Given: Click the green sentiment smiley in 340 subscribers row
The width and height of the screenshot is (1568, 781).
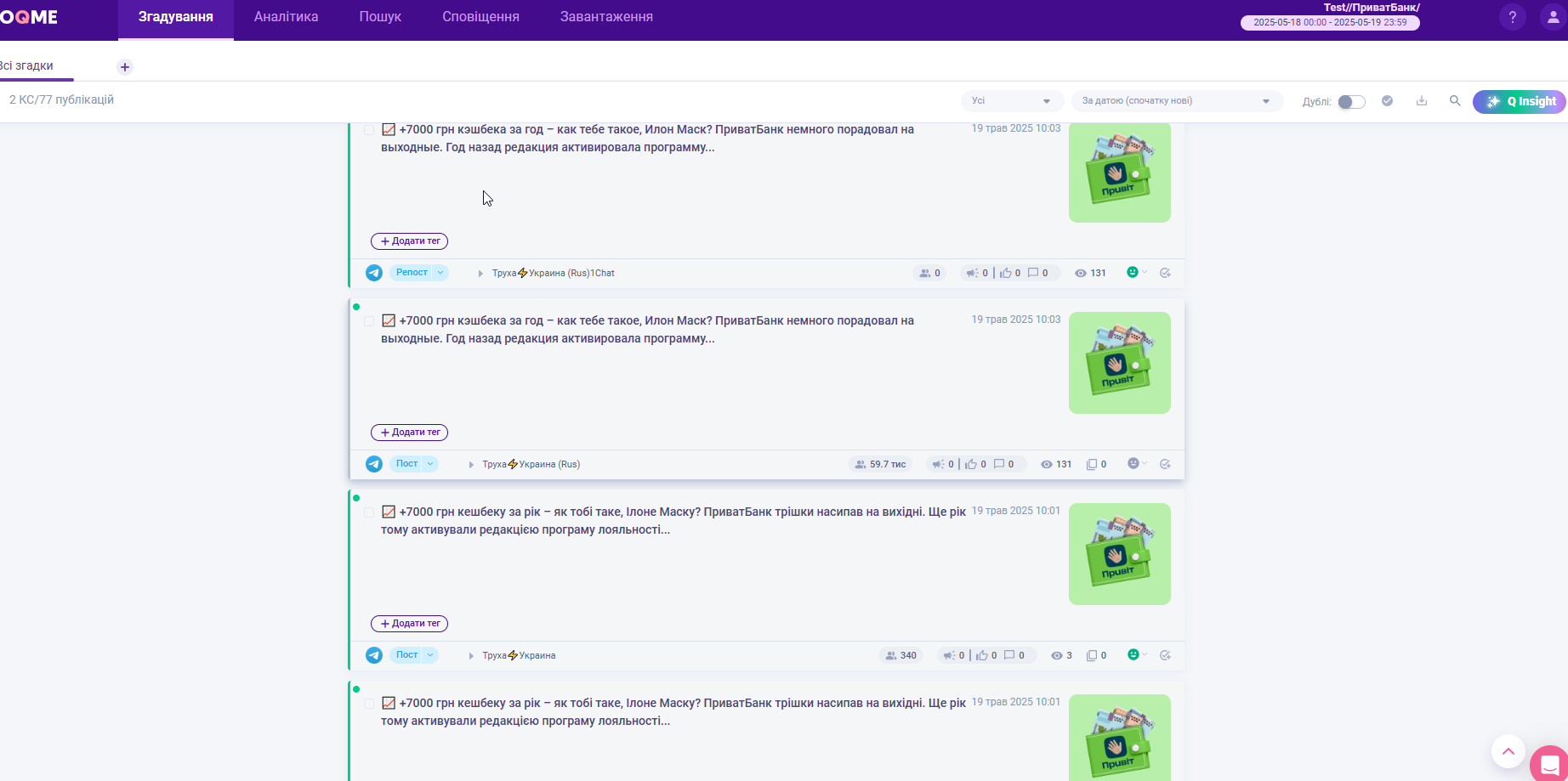Looking at the screenshot, I should click(x=1133, y=654).
